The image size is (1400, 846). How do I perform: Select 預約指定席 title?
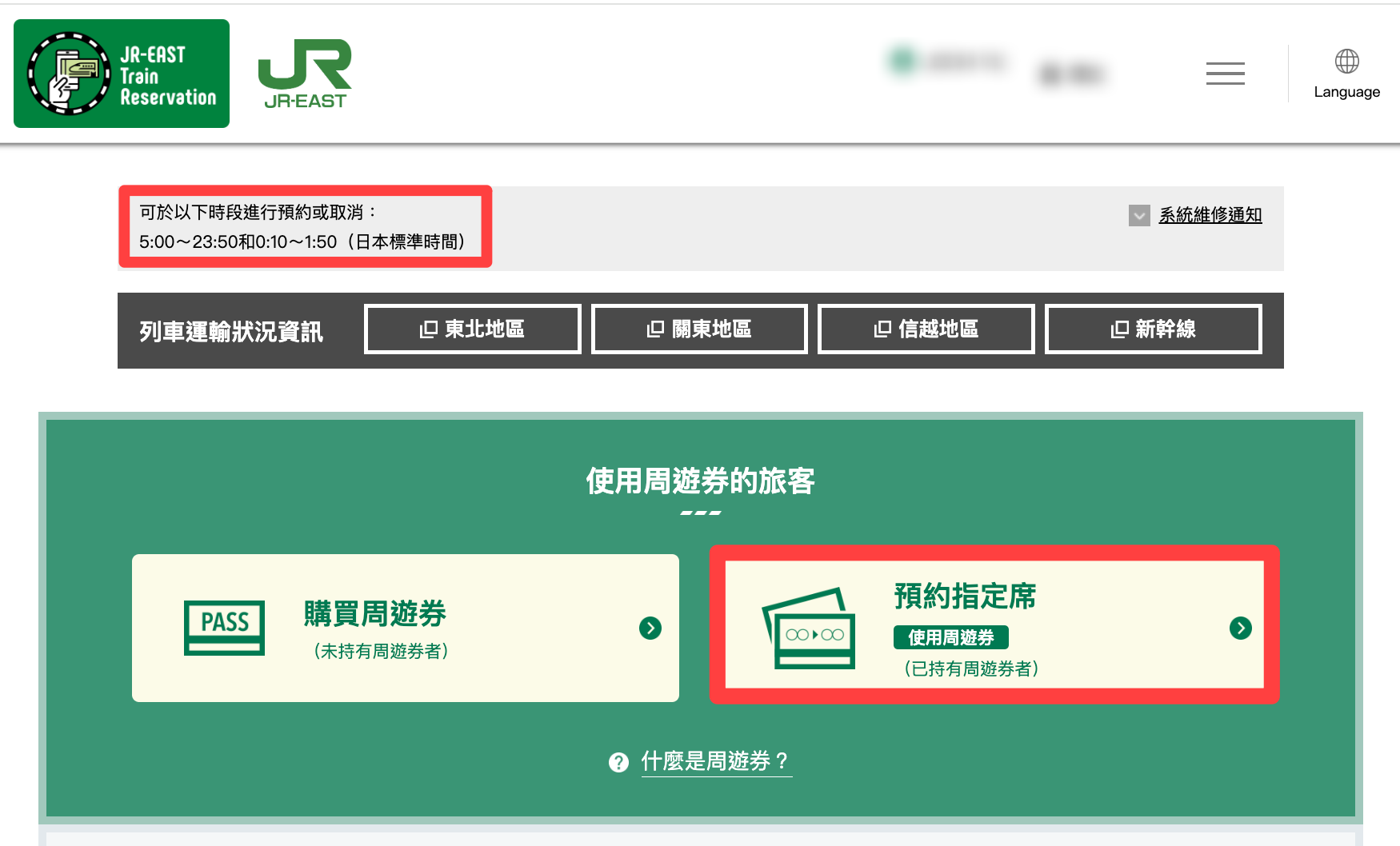tap(965, 596)
